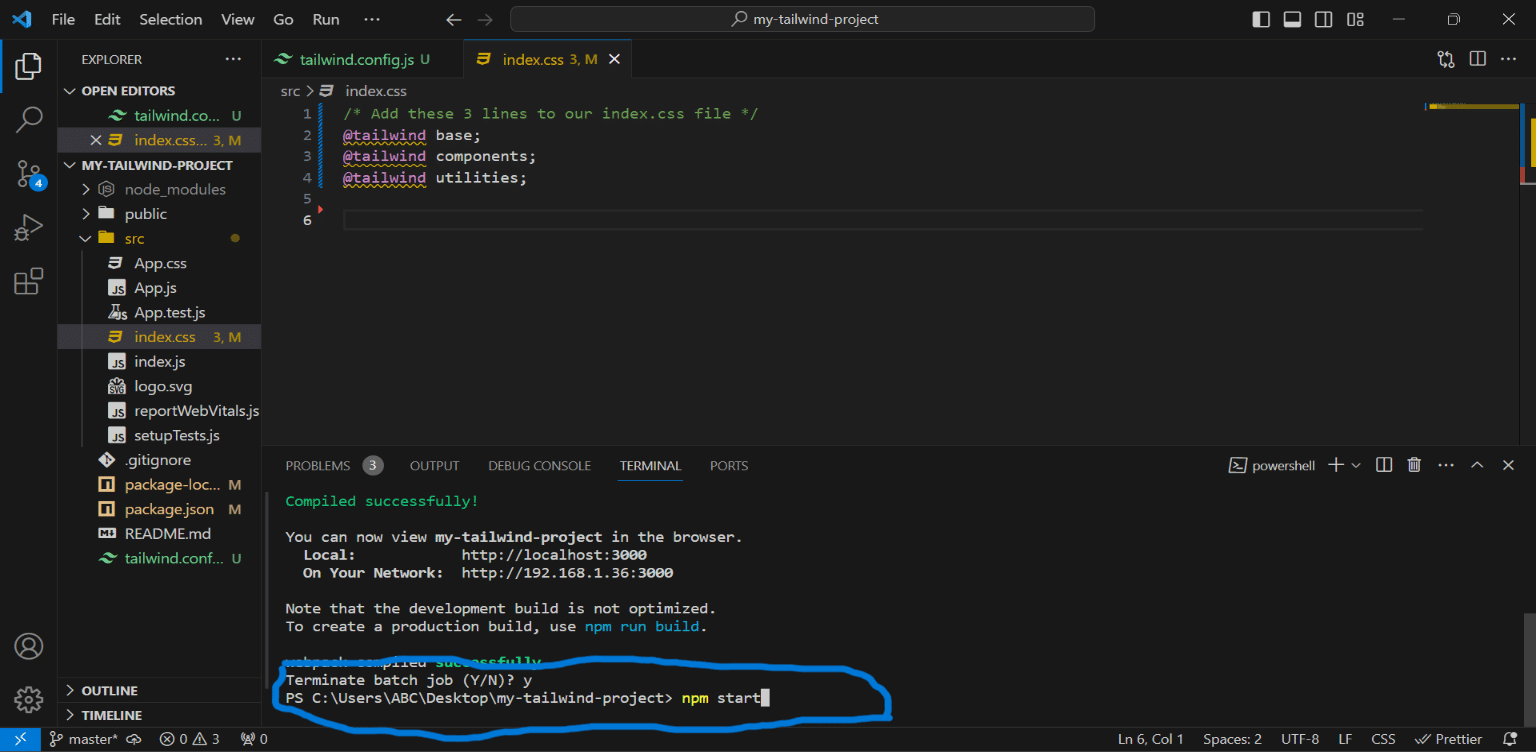The image size is (1536, 752).
Task: Toggle the primary side bar visibility
Action: (1261, 19)
